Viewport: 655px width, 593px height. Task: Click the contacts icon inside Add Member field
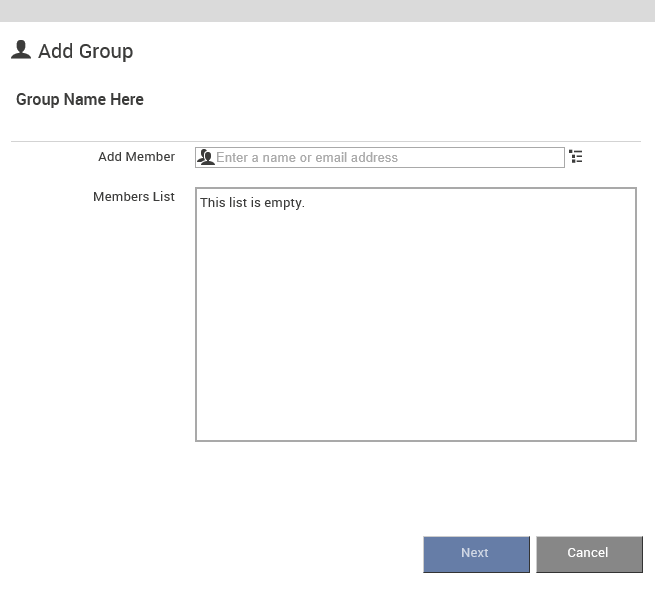(x=206, y=157)
